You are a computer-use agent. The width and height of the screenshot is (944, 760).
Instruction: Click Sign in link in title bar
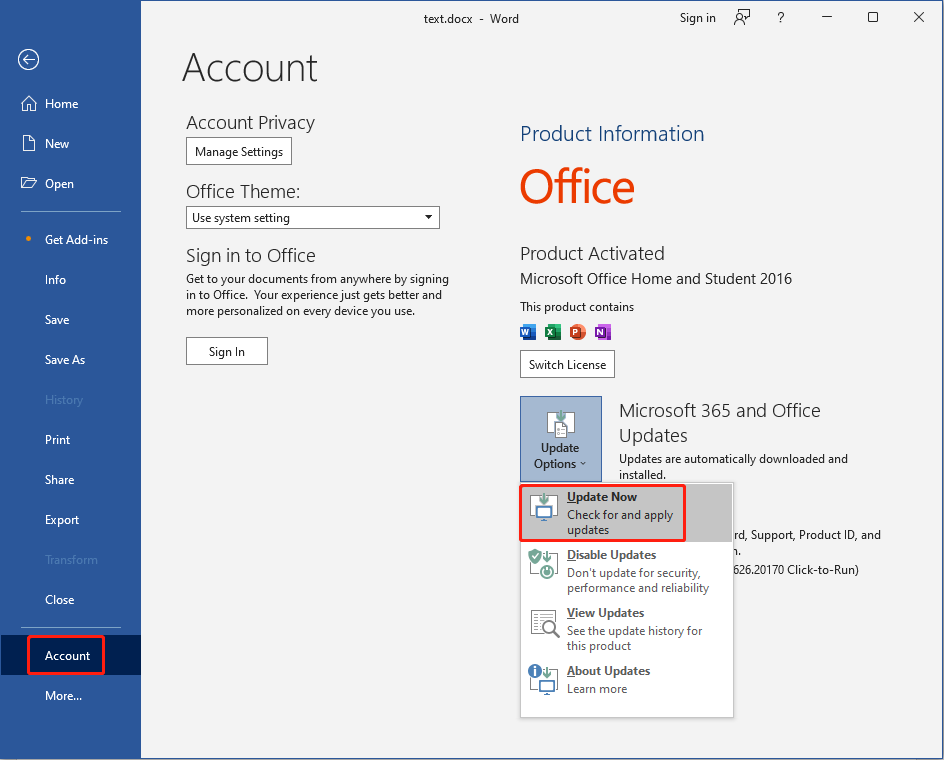coord(698,18)
